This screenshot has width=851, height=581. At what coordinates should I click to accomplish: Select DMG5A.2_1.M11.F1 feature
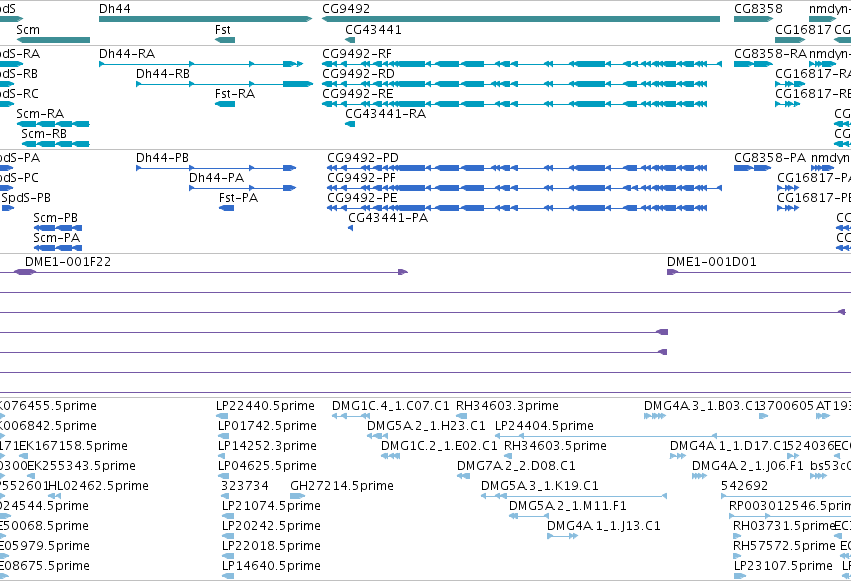[529, 516]
